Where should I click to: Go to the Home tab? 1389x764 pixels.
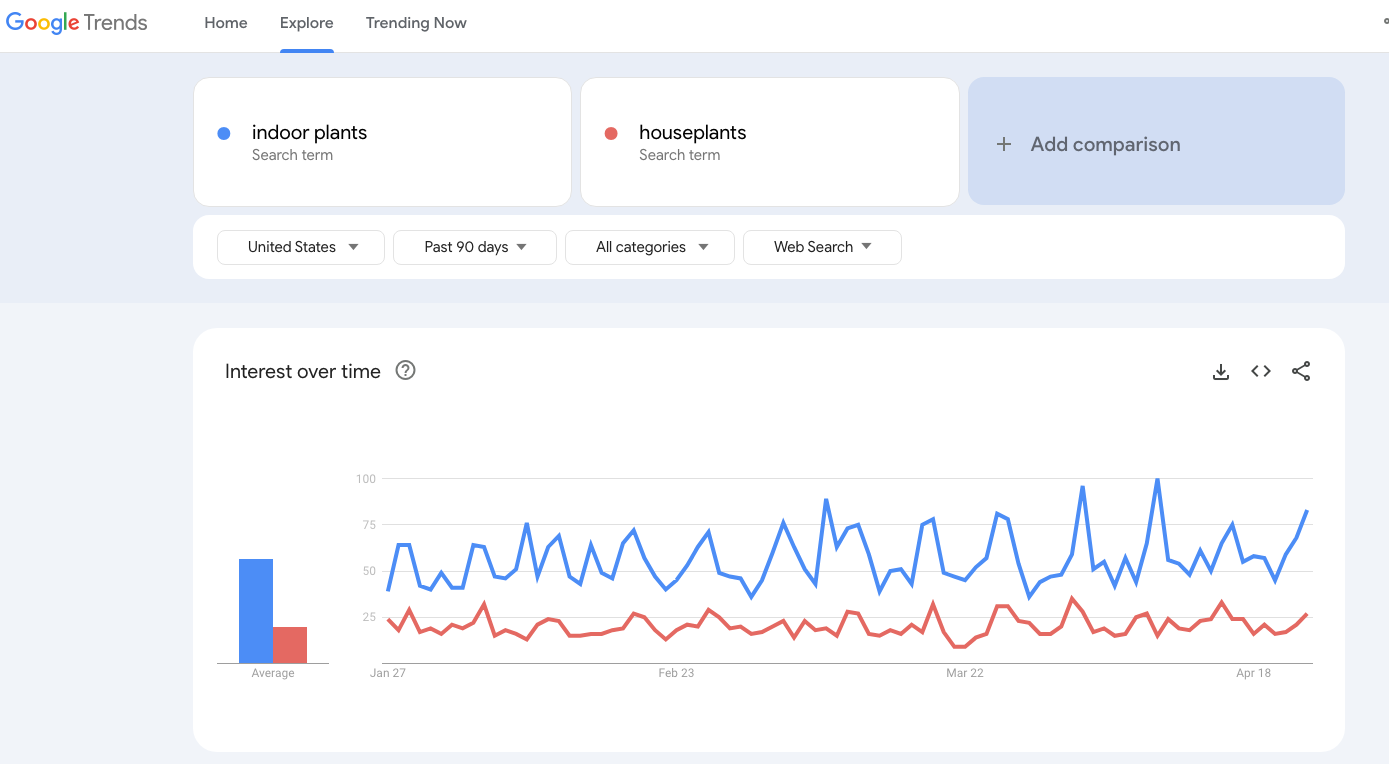tap(226, 23)
